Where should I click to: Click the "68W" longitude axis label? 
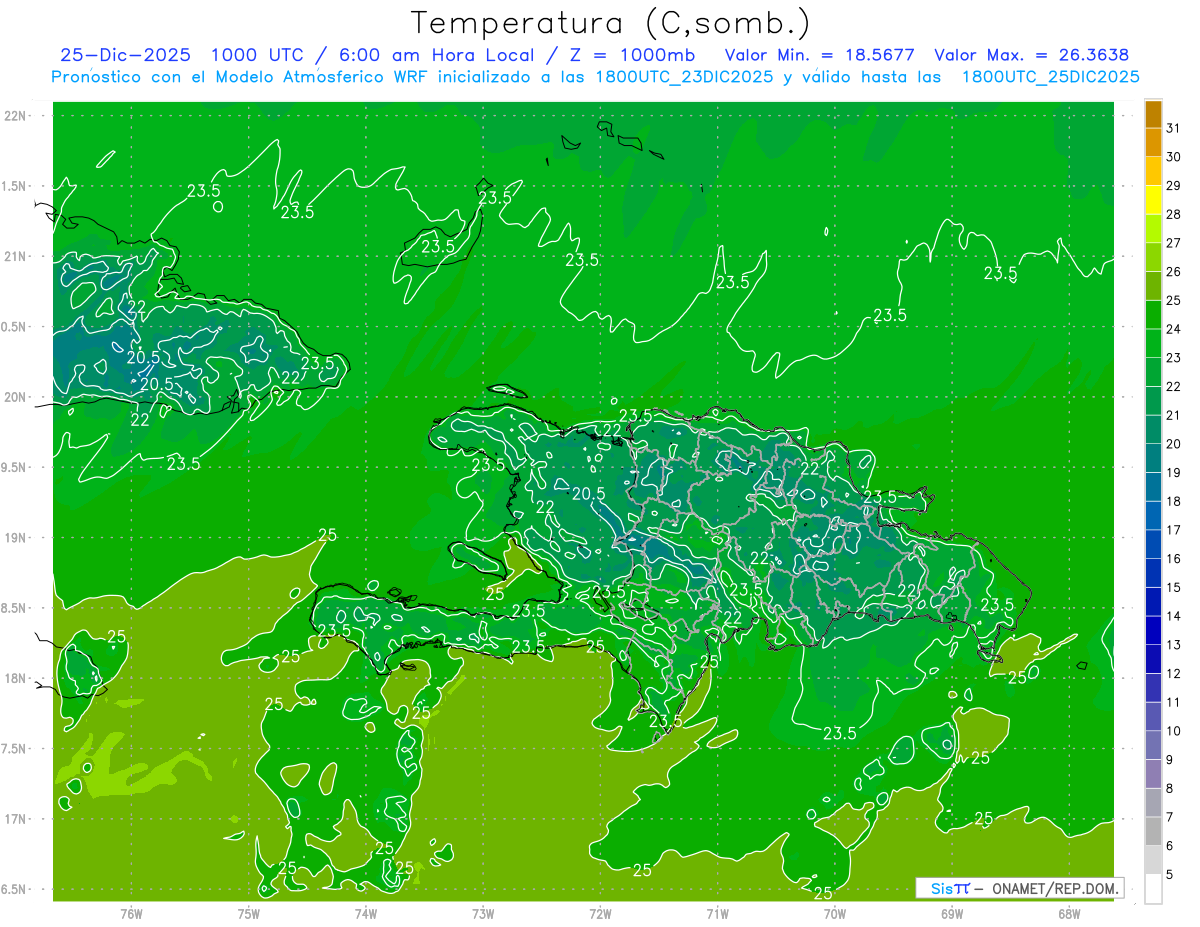tap(1069, 913)
